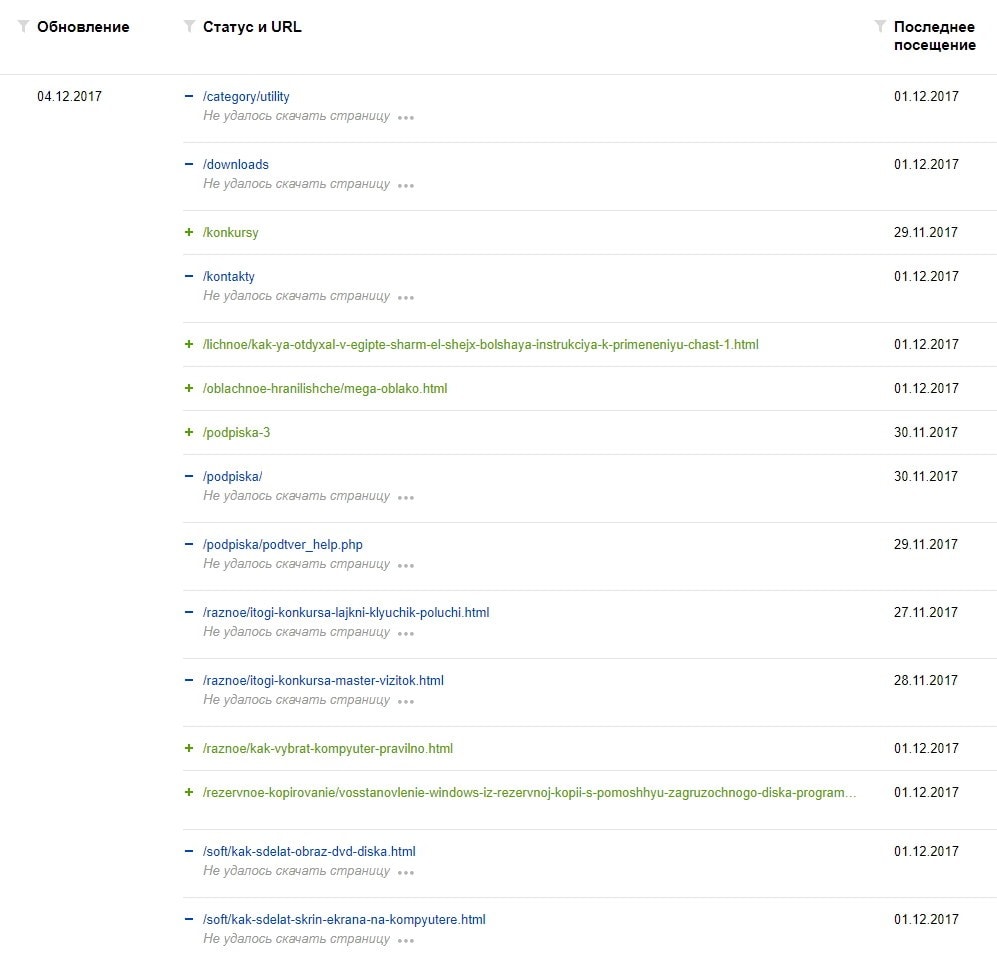The height and width of the screenshot is (964, 997).
Task: Click minus status icon beside /kontakty
Action: [x=189, y=276]
